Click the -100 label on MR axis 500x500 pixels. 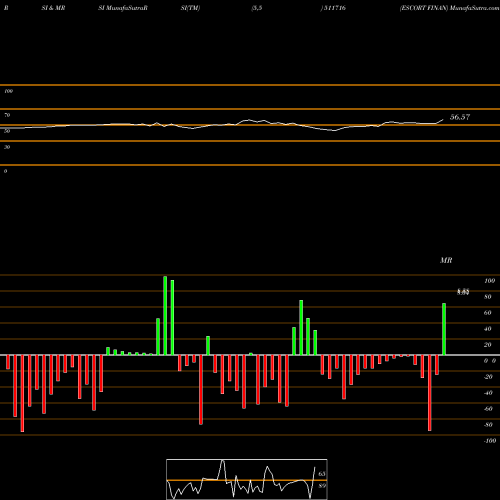click(490, 441)
